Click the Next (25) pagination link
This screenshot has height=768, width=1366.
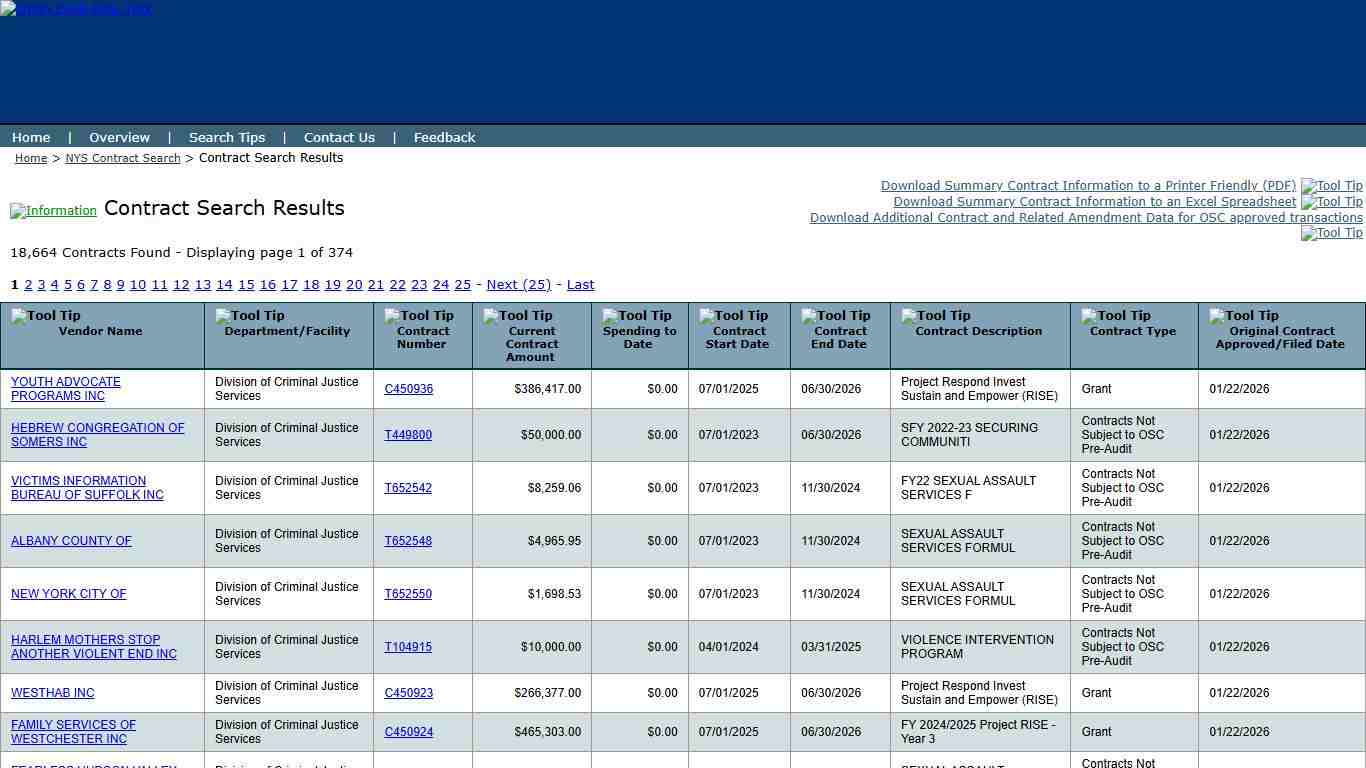pos(518,285)
